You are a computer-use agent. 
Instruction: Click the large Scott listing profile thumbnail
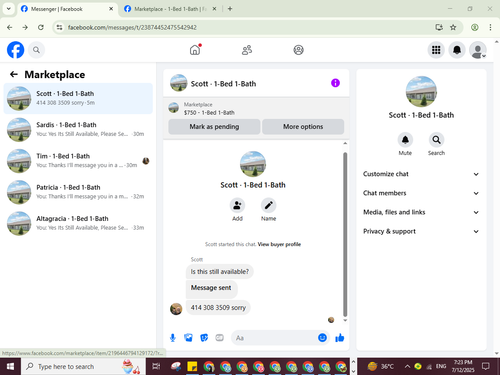click(x=421, y=92)
